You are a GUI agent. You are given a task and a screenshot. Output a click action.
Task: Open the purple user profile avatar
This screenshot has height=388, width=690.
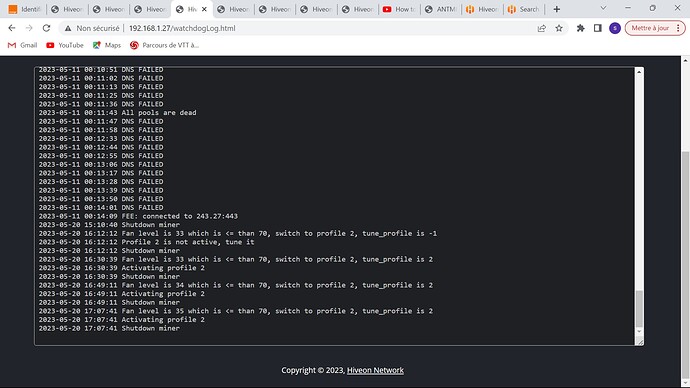[x=615, y=28]
